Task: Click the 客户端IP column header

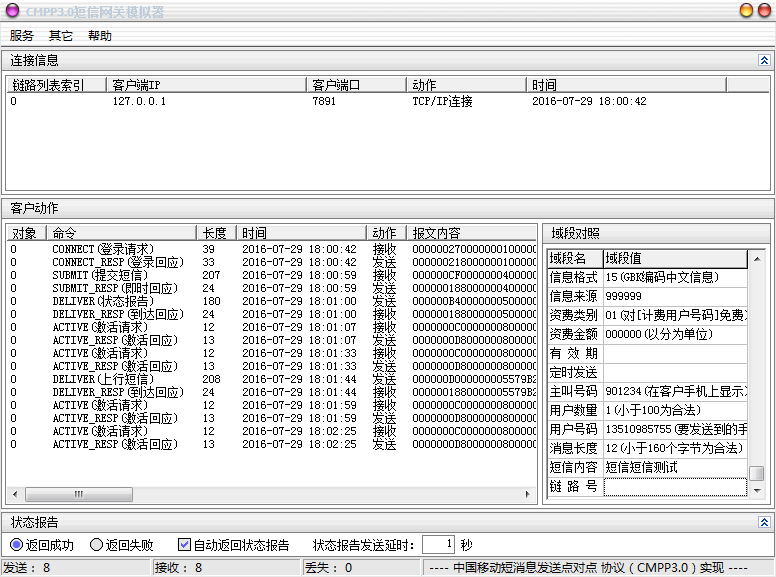Action: click(205, 85)
